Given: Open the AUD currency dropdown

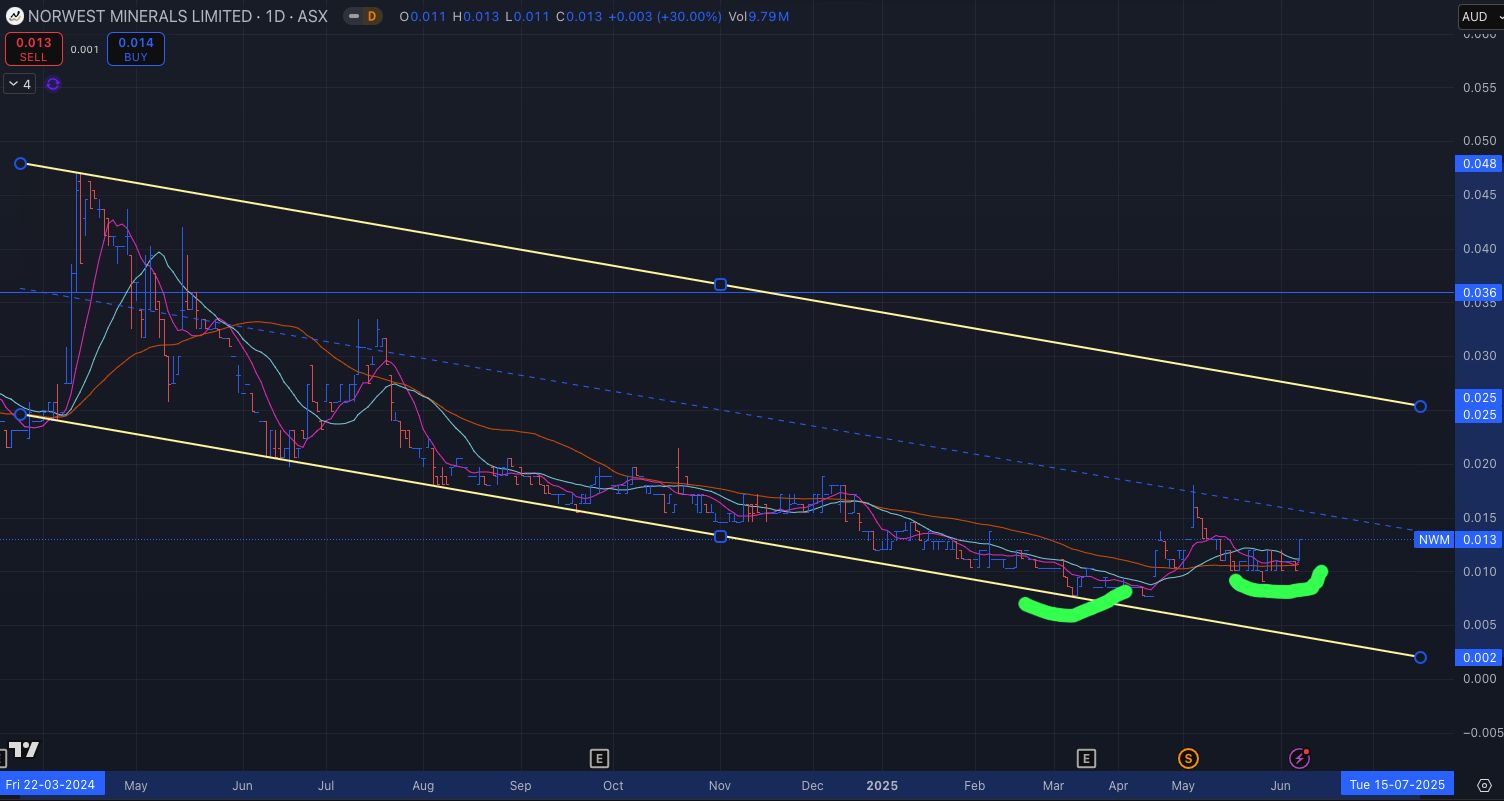Looking at the screenshot, I should coord(1481,16).
